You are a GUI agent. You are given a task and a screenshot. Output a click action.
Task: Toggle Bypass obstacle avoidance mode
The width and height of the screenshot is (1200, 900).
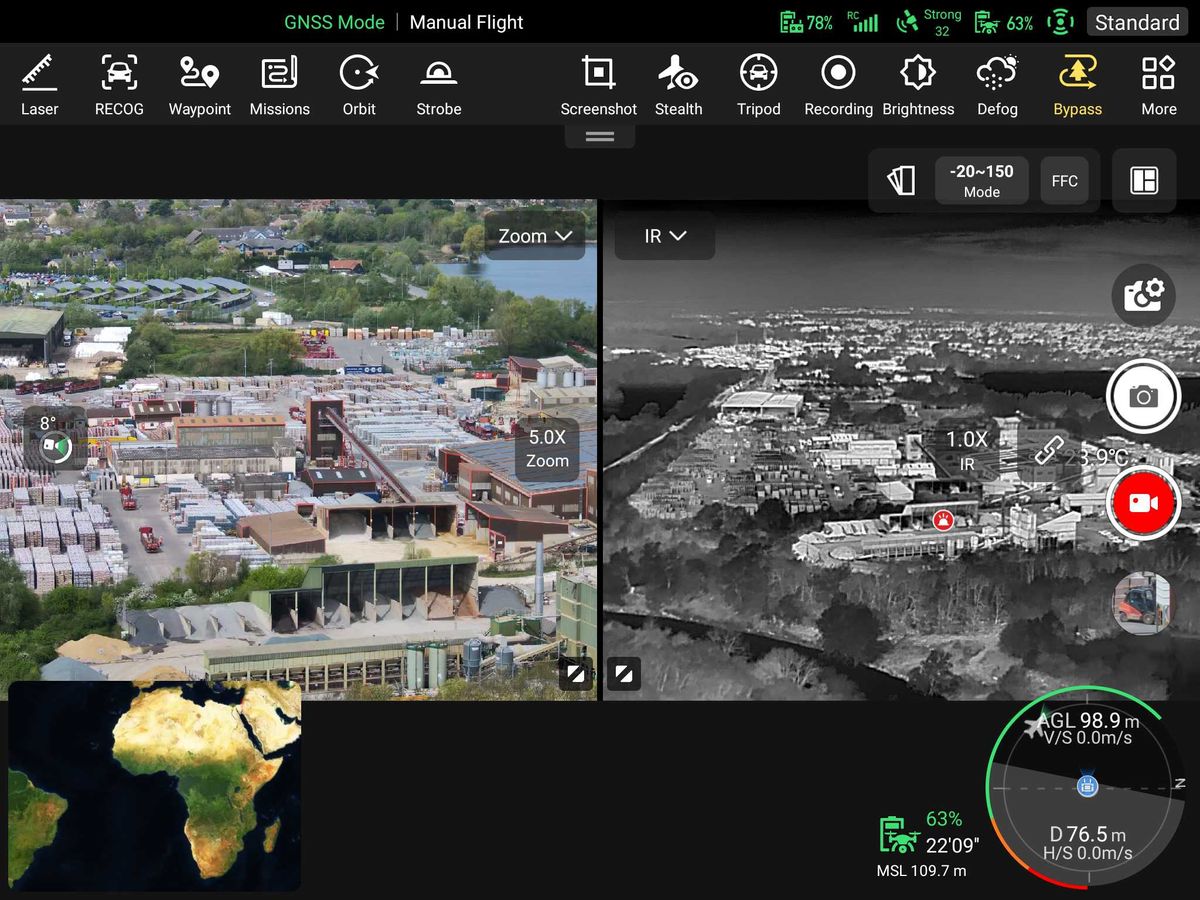(x=1077, y=84)
